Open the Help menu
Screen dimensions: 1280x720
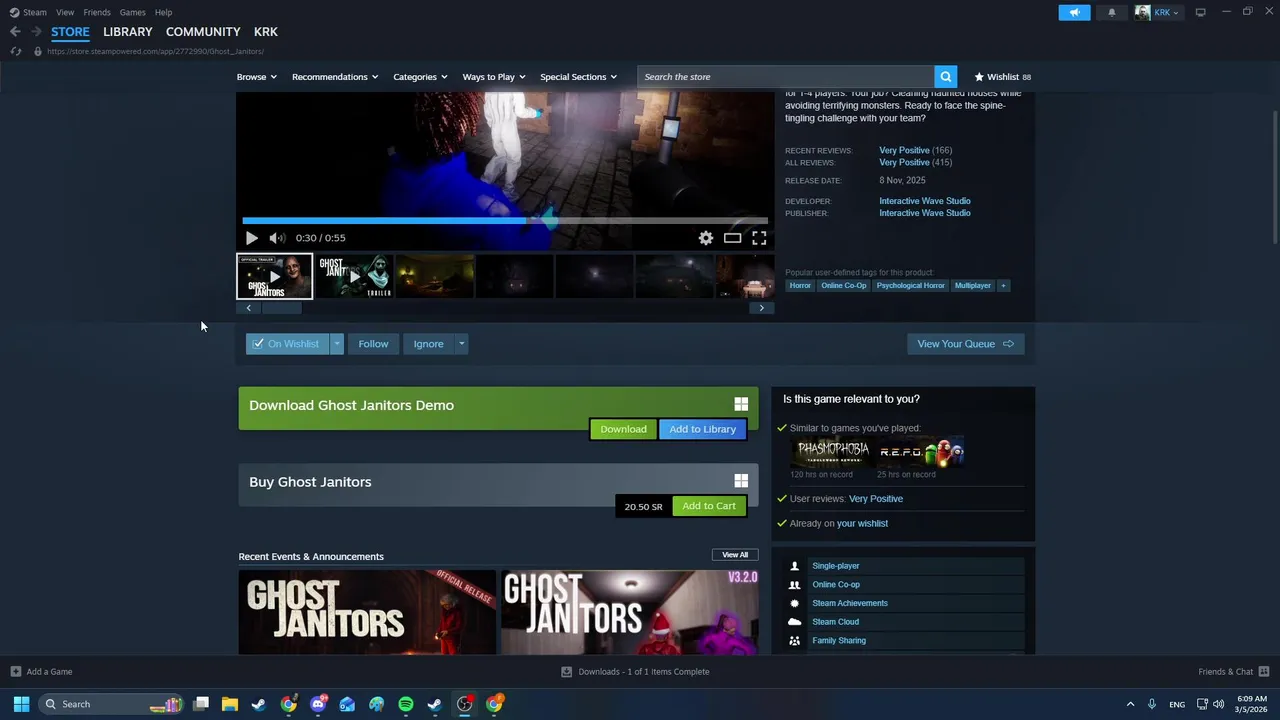[163, 12]
